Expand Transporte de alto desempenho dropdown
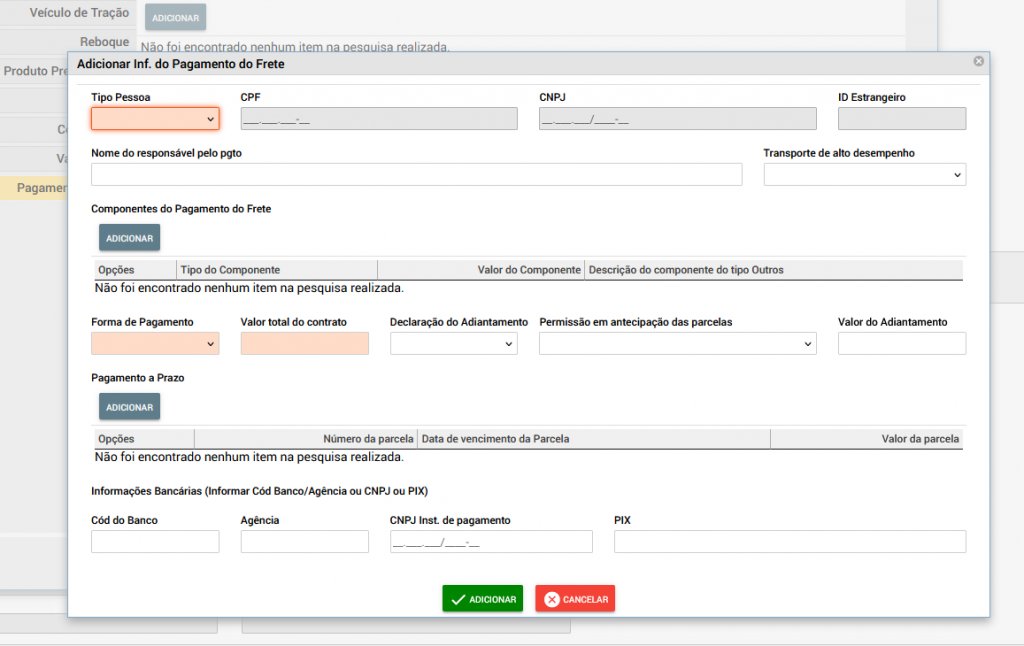Viewport: 1024px width, 646px height. (x=864, y=175)
